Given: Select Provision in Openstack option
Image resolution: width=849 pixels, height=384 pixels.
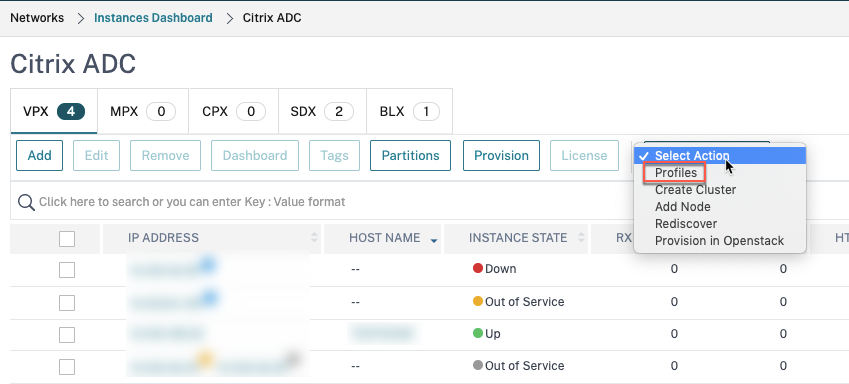Looking at the screenshot, I should 719,240.
